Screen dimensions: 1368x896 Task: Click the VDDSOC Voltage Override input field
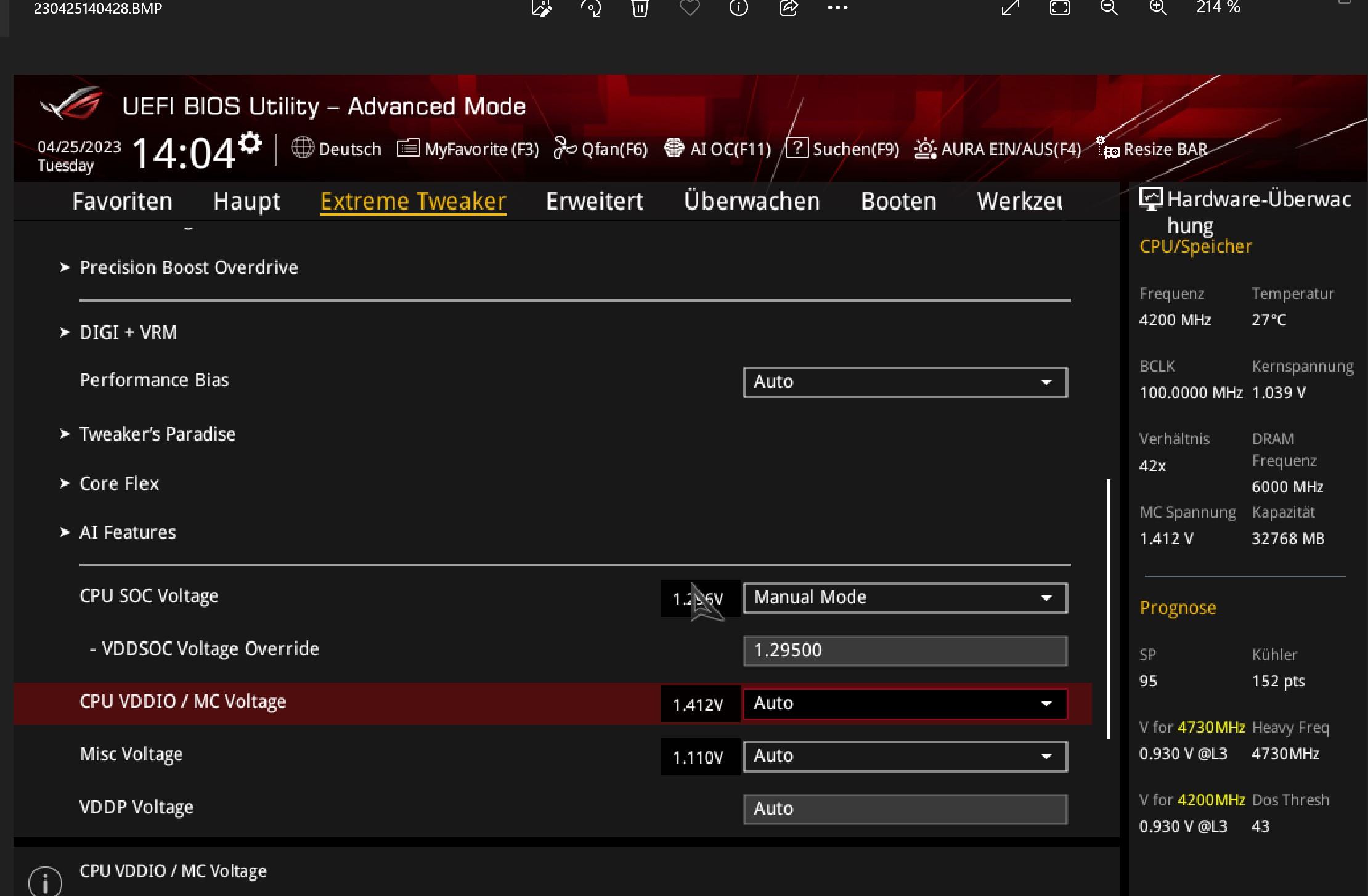point(905,651)
